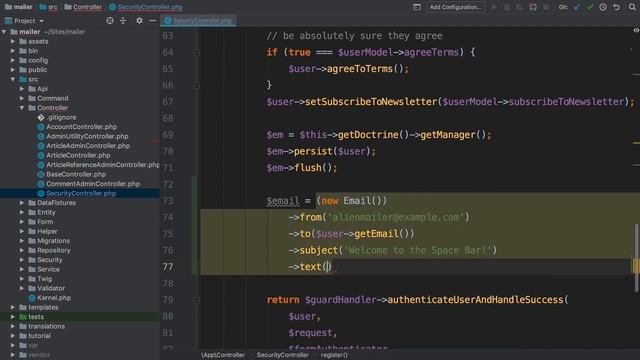Collapse the mailer root project arrow
Image resolution: width=640 pixels, height=360 pixels.
tap(4, 32)
